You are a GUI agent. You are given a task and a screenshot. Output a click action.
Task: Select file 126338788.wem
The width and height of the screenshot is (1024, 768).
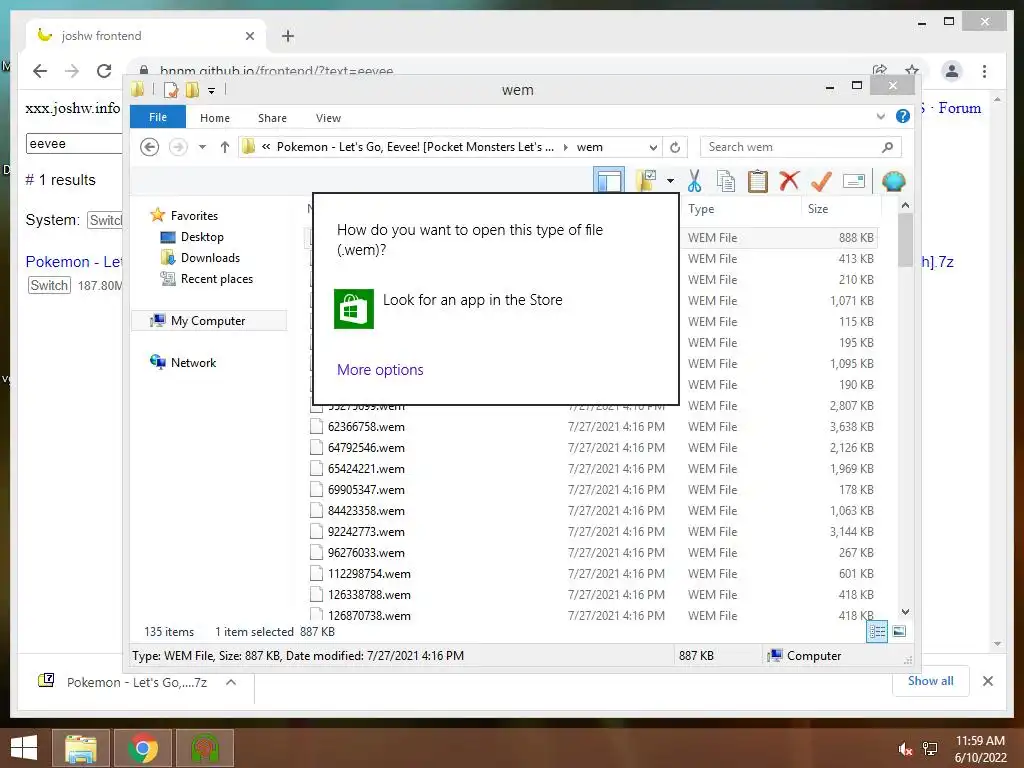tap(369, 594)
